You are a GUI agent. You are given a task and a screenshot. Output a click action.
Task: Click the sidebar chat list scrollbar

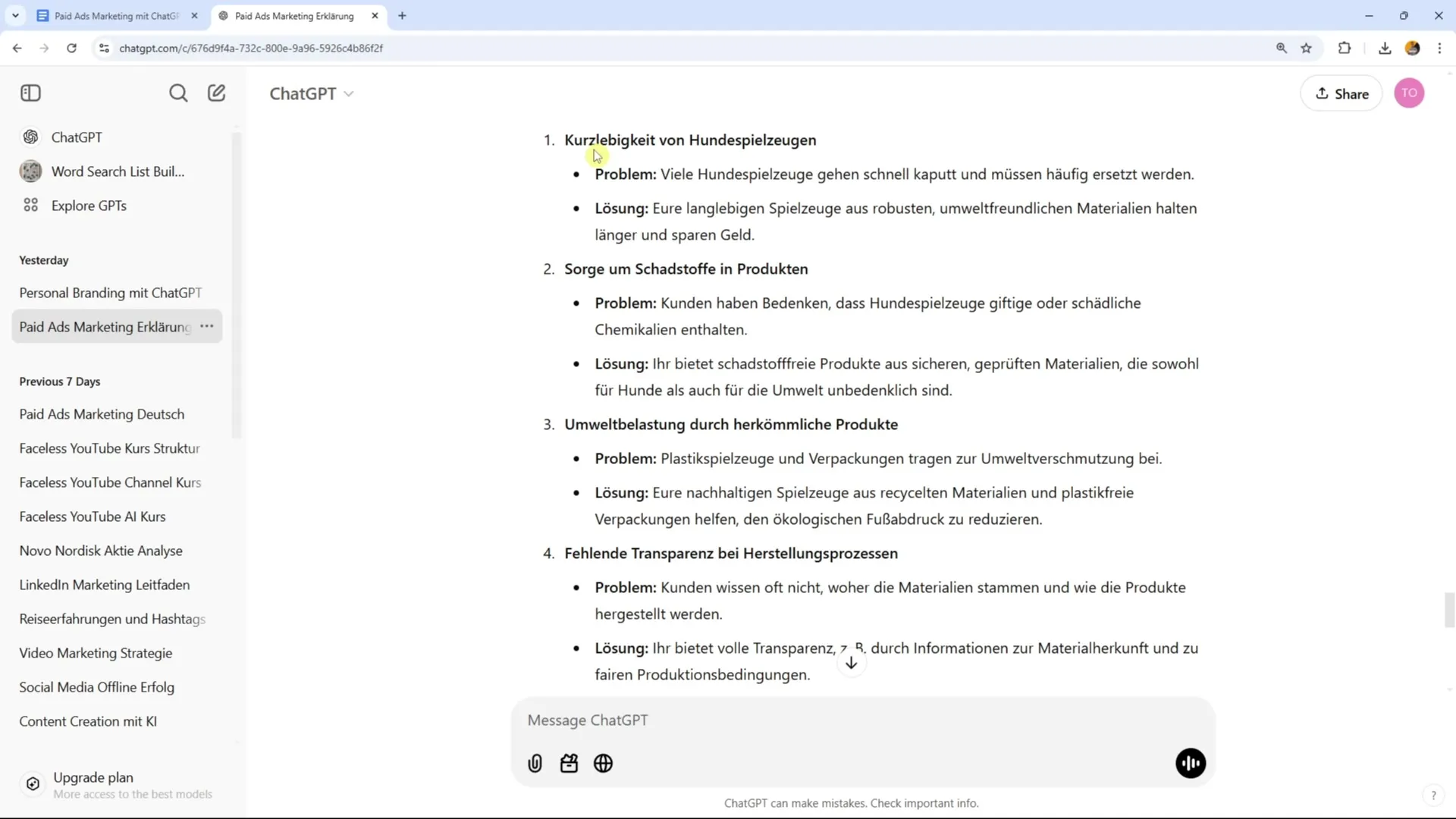click(236, 285)
